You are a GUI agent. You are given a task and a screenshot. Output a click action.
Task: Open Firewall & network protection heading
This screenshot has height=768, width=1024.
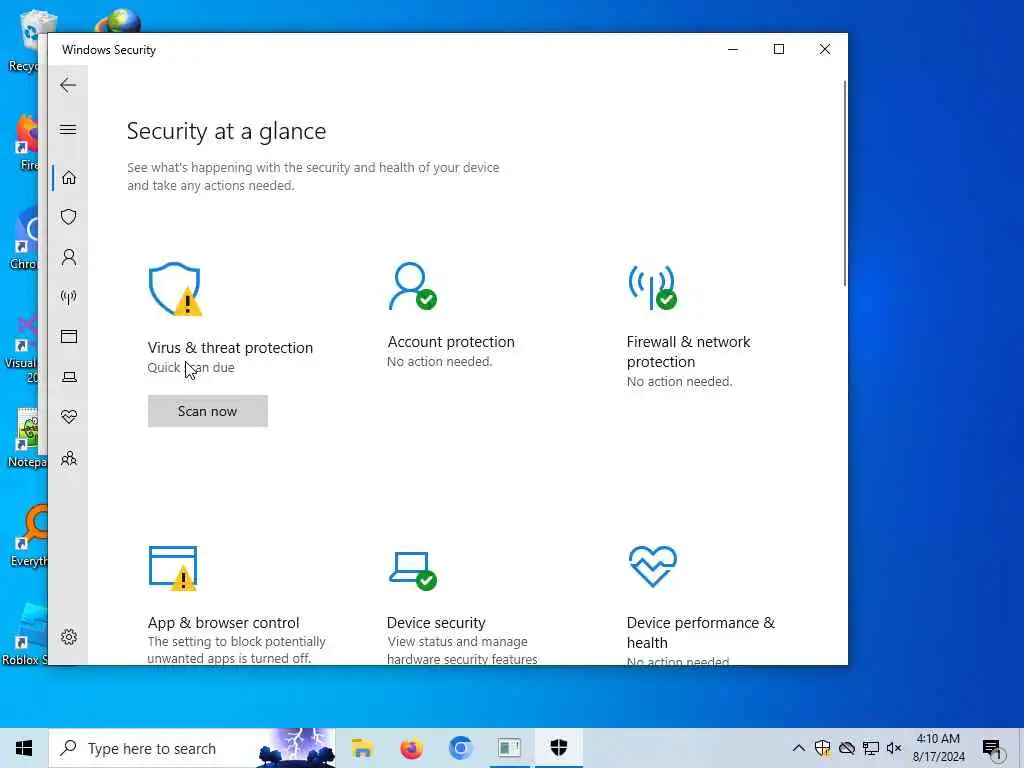(x=688, y=351)
